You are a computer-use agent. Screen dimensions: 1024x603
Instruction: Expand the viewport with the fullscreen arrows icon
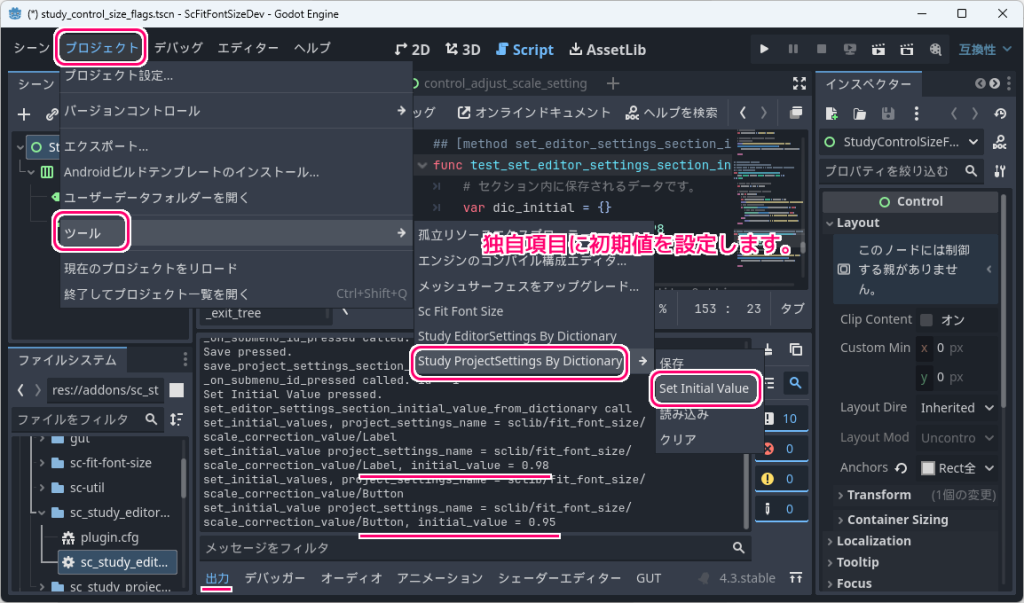point(797,84)
